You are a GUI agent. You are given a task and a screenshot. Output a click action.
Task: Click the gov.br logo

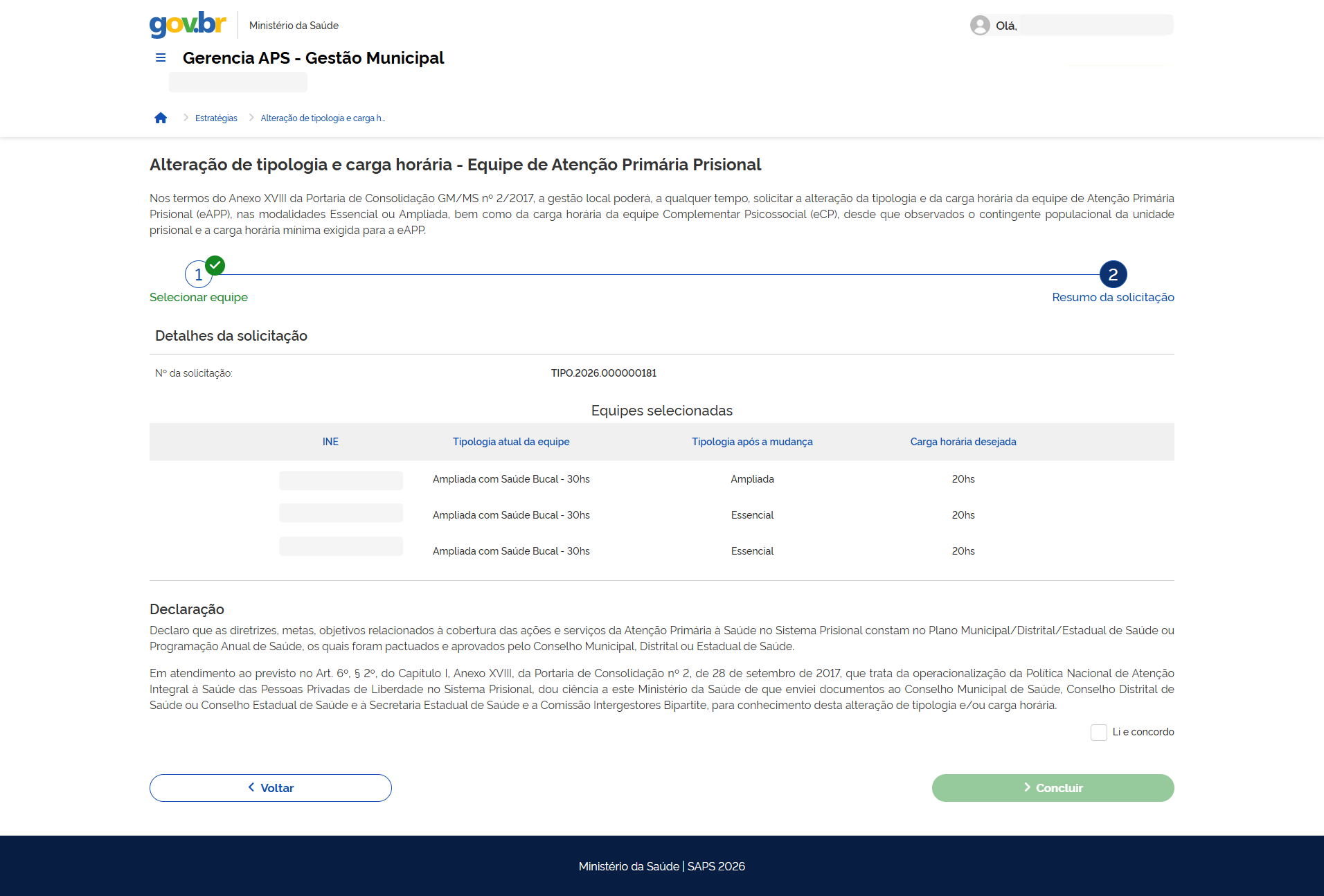pyautogui.click(x=188, y=24)
